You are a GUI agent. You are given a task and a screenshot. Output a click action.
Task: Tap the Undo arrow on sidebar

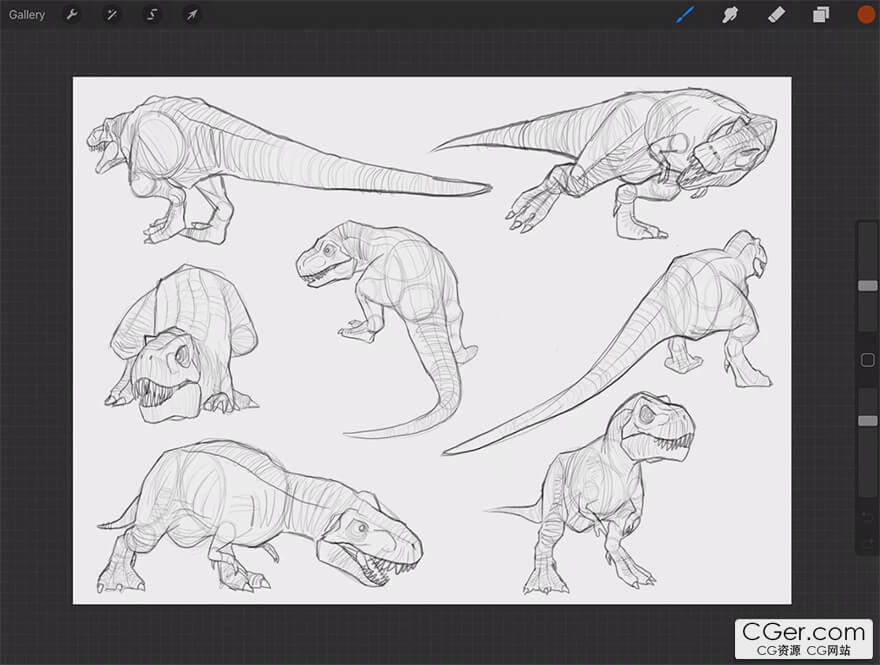point(867,516)
